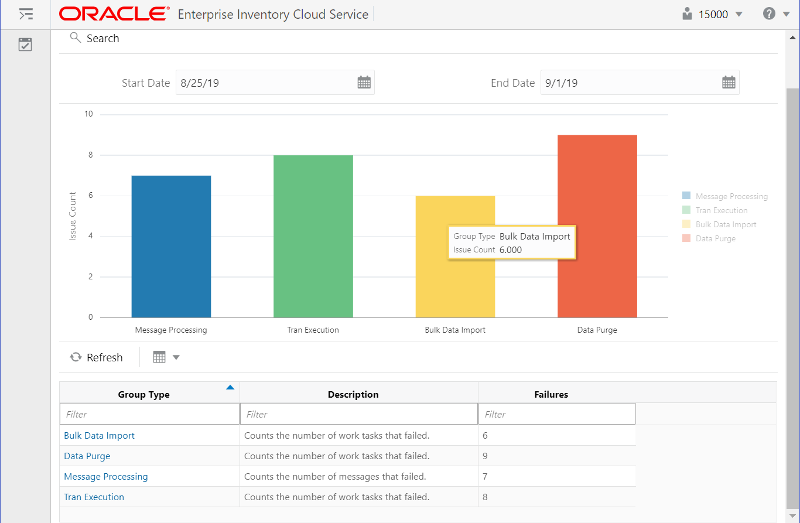Image resolution: width=800 pixels, height=523 pixels.
Task: Click the blue Message Processing bar
Action: (171, 246)
